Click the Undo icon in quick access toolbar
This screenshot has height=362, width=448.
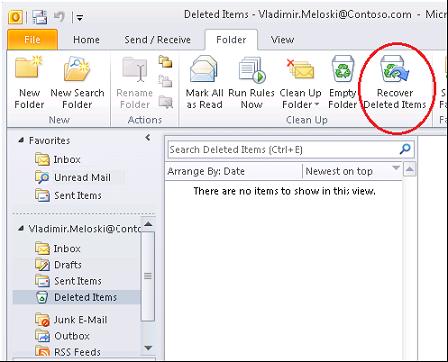click(x=60, y=16)
